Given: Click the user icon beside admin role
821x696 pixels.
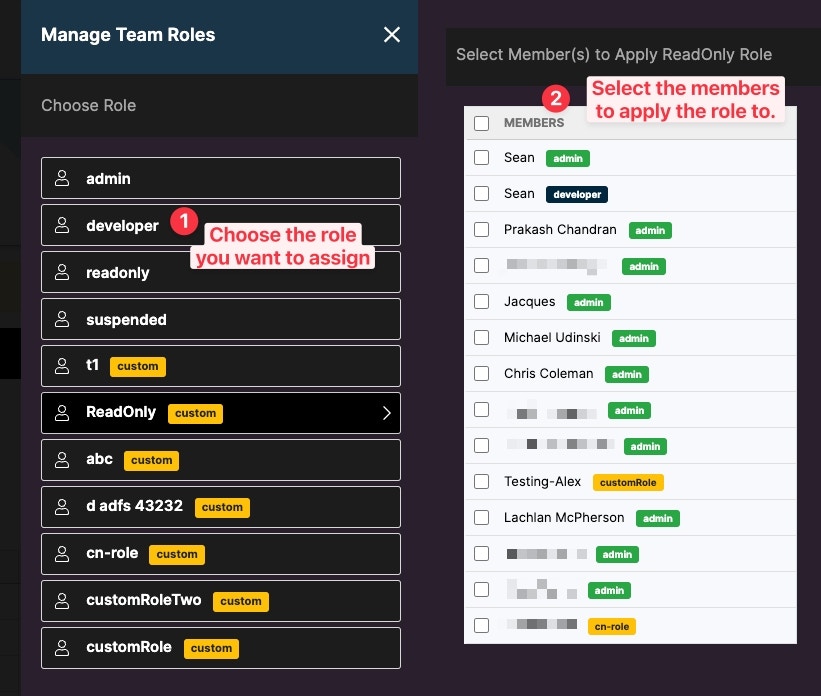Looking at the screenshot, I should coord(62,178).
